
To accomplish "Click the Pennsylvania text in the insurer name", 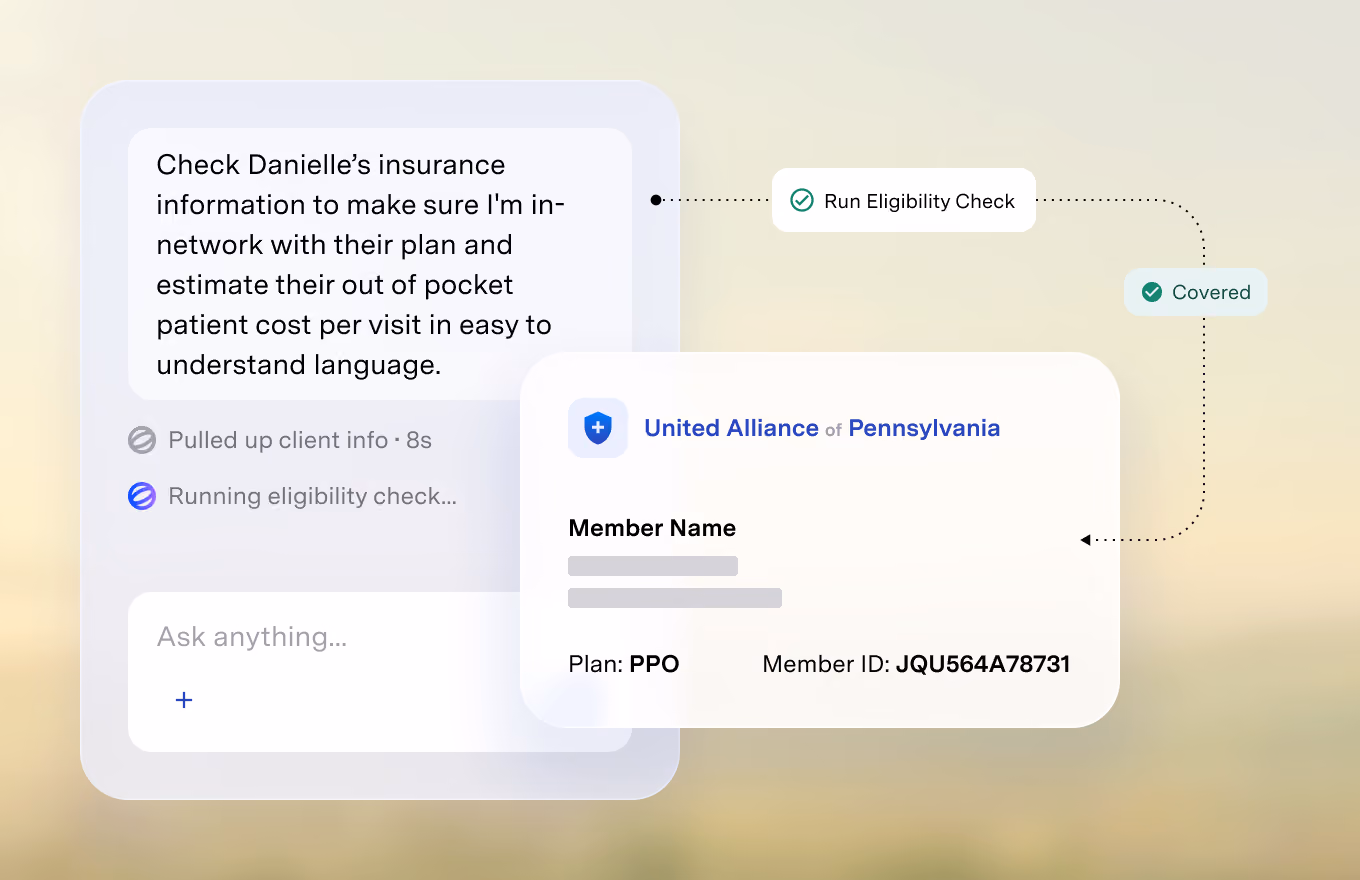I will tap(924, 428).
